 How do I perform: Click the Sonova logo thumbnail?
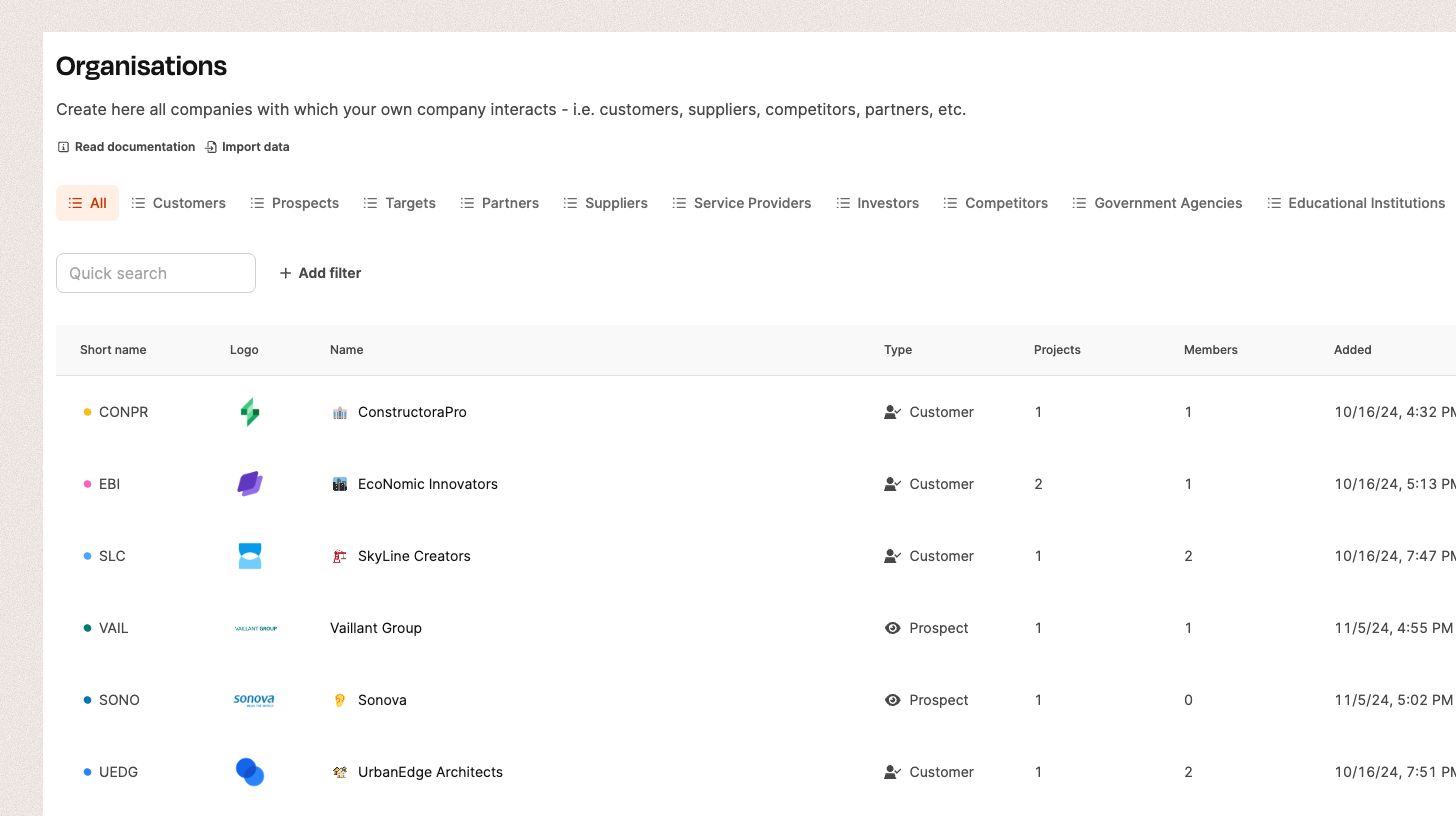click(254, 700)
